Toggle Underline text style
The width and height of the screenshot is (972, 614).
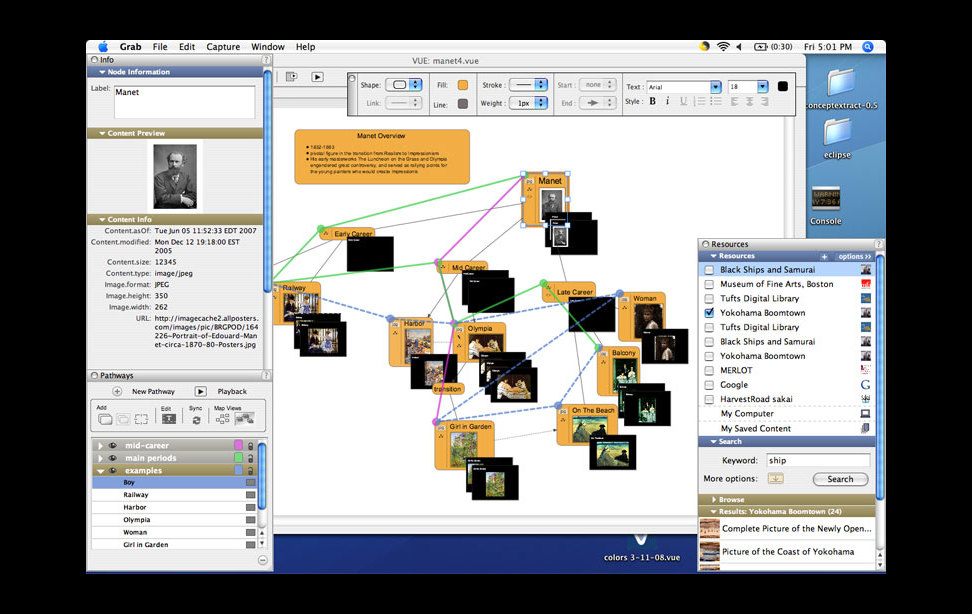point(684,101)
